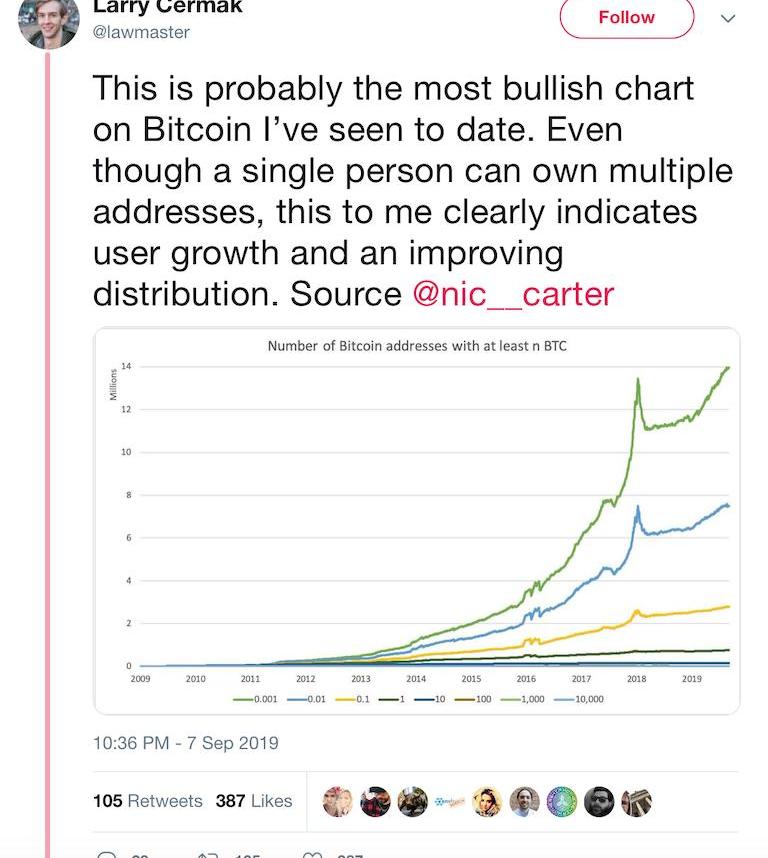Click the third liker avatar
Screen dimensions: 768x858
(x=412, y=802)
